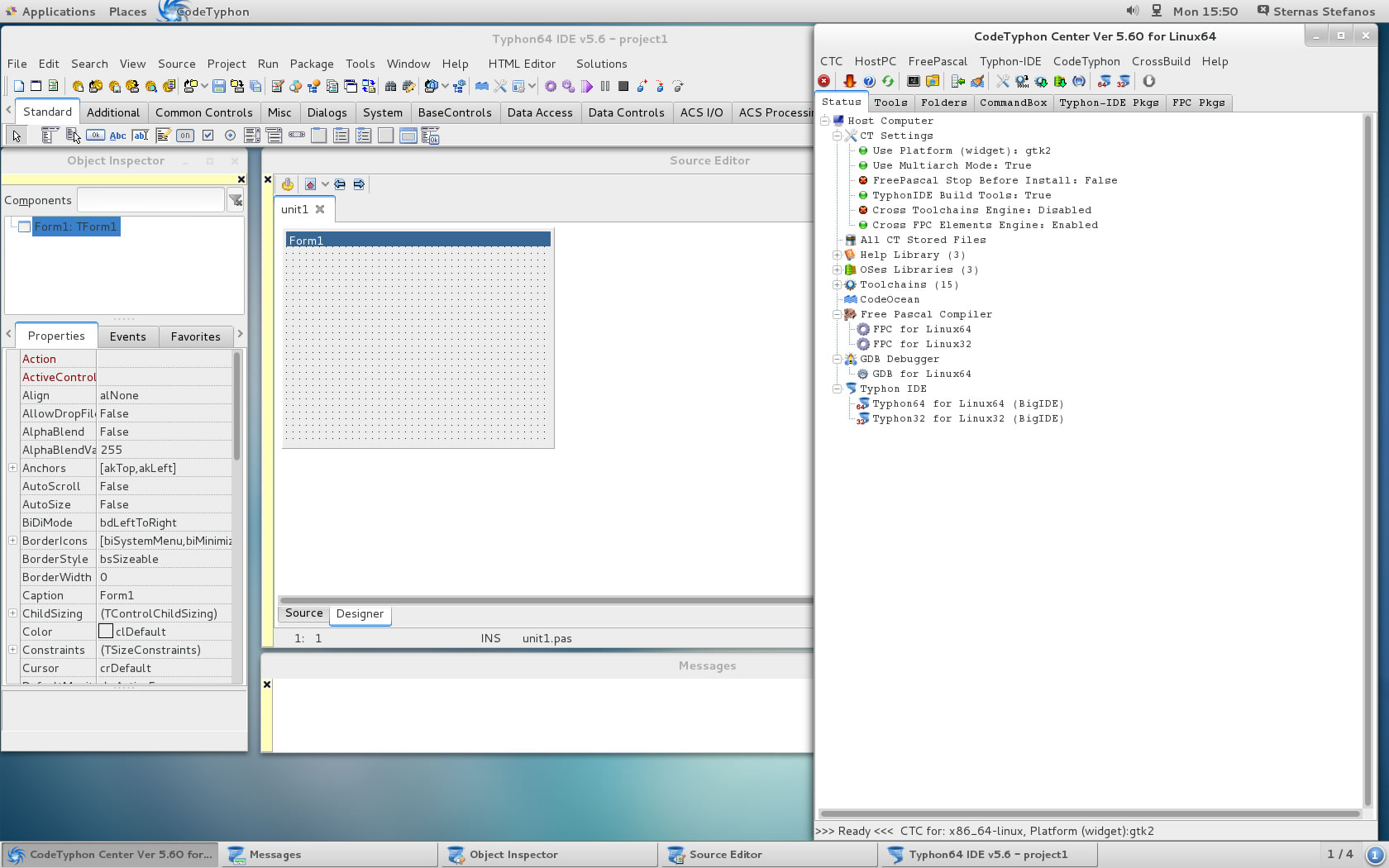Switch to the Common Controls palette tab
Viewport: 1389px width, 868px height.
point(203,112)
